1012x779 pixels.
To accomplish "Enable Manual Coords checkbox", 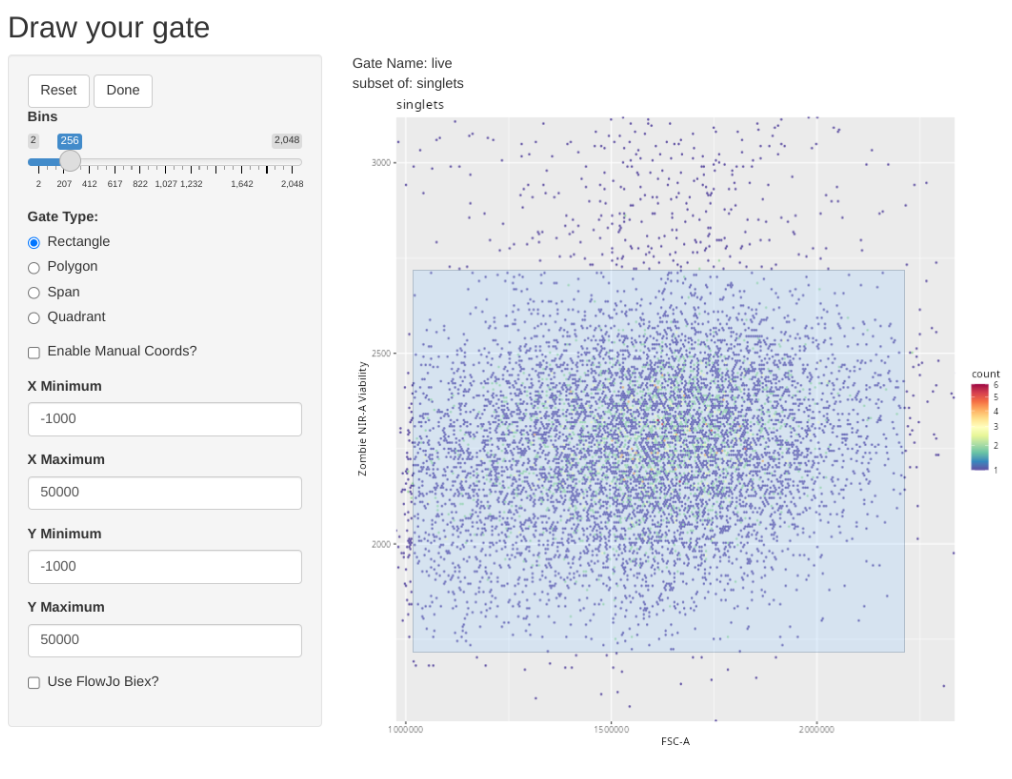I will [x=34, y=352].
